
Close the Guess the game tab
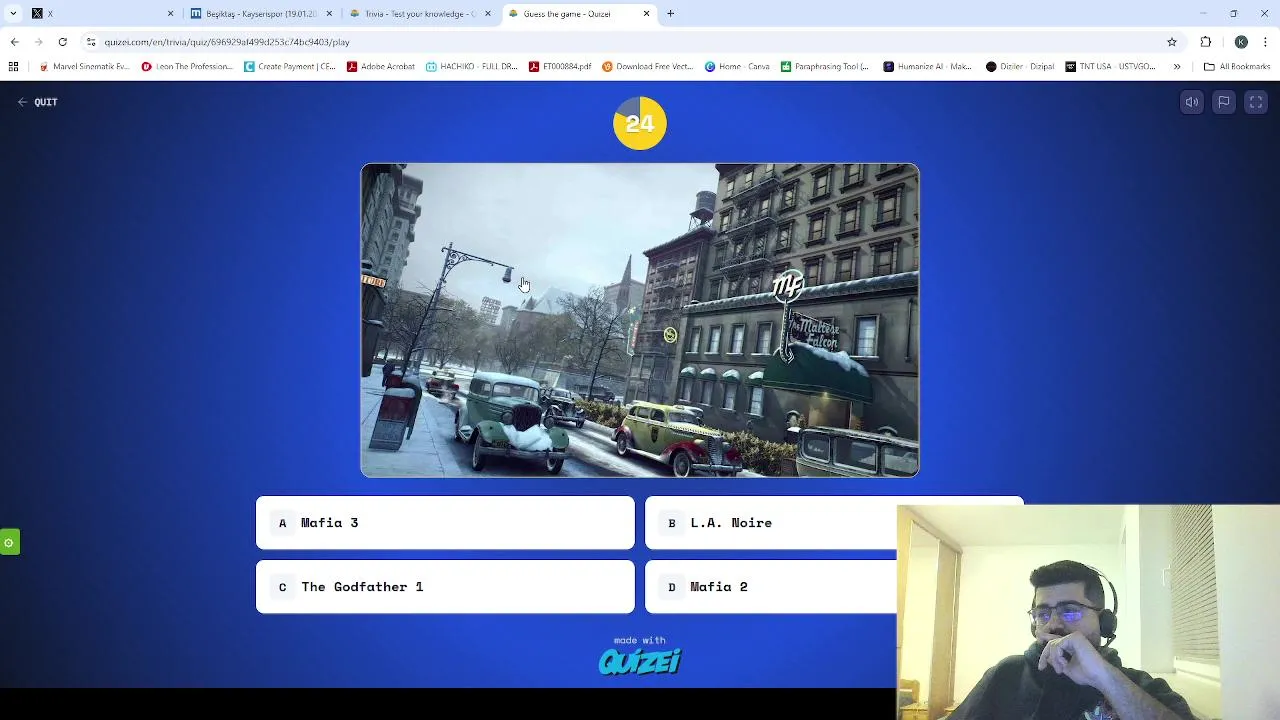click(x=646, y=14)
